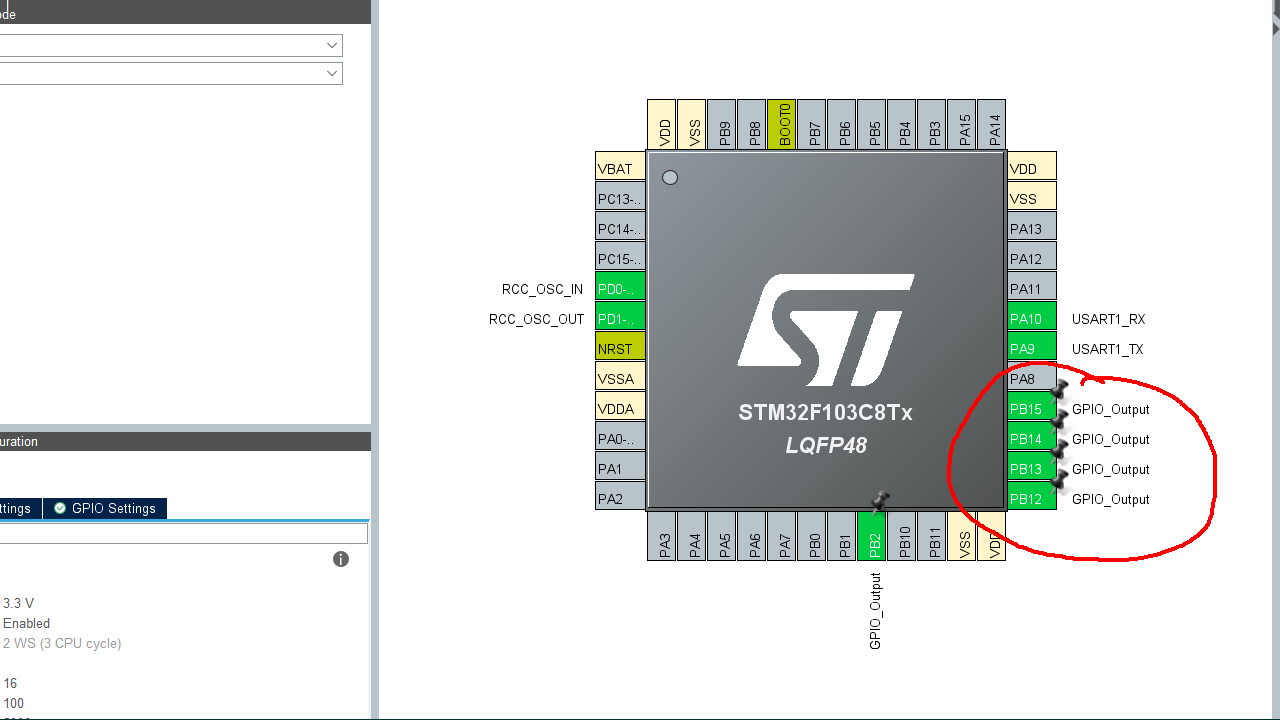This screenshot has height=720, width=1280.
Task: Click the PA8 pin above PB15
Action: (x=1026, y=379)
